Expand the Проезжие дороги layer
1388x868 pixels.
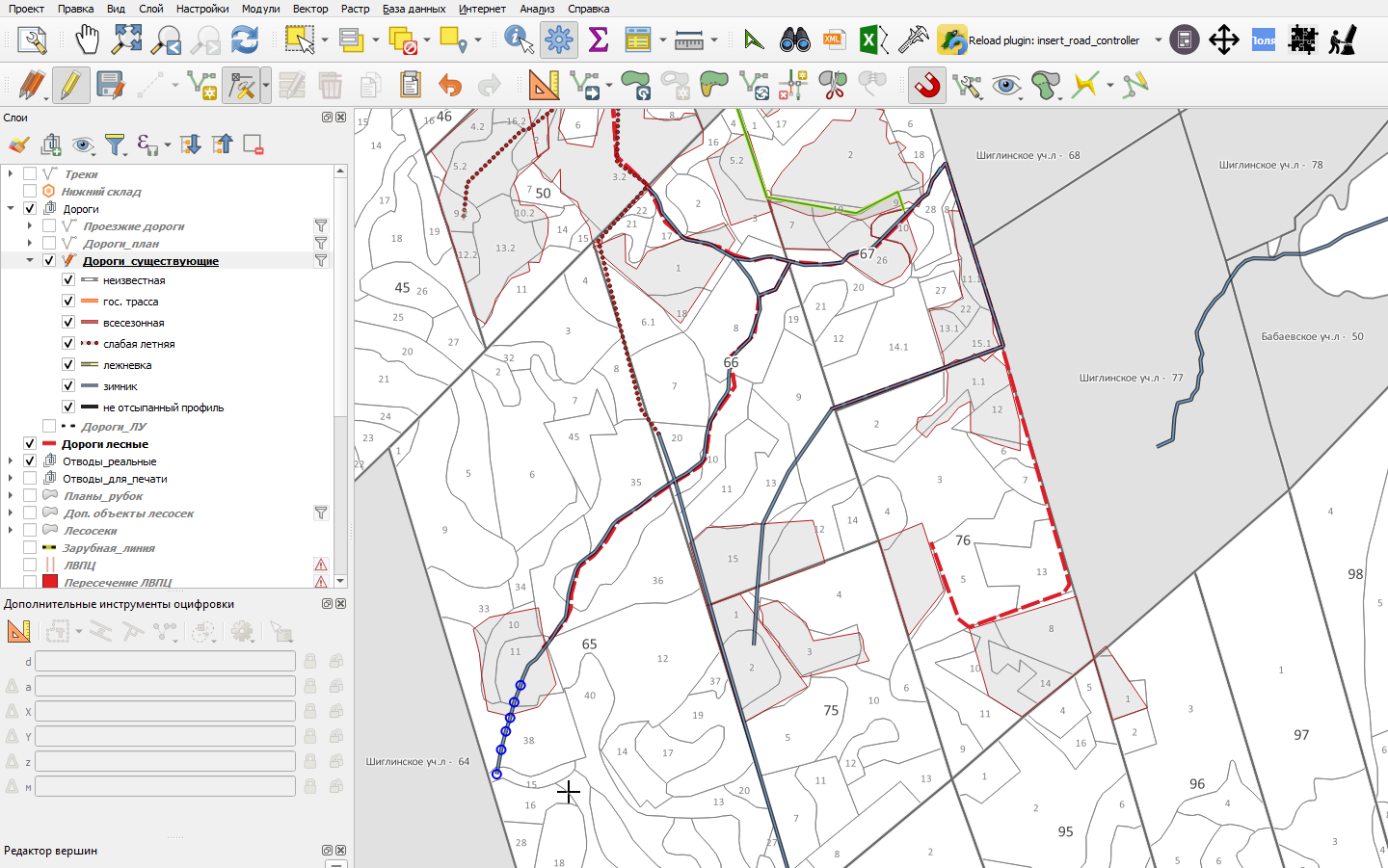point(30,225)
